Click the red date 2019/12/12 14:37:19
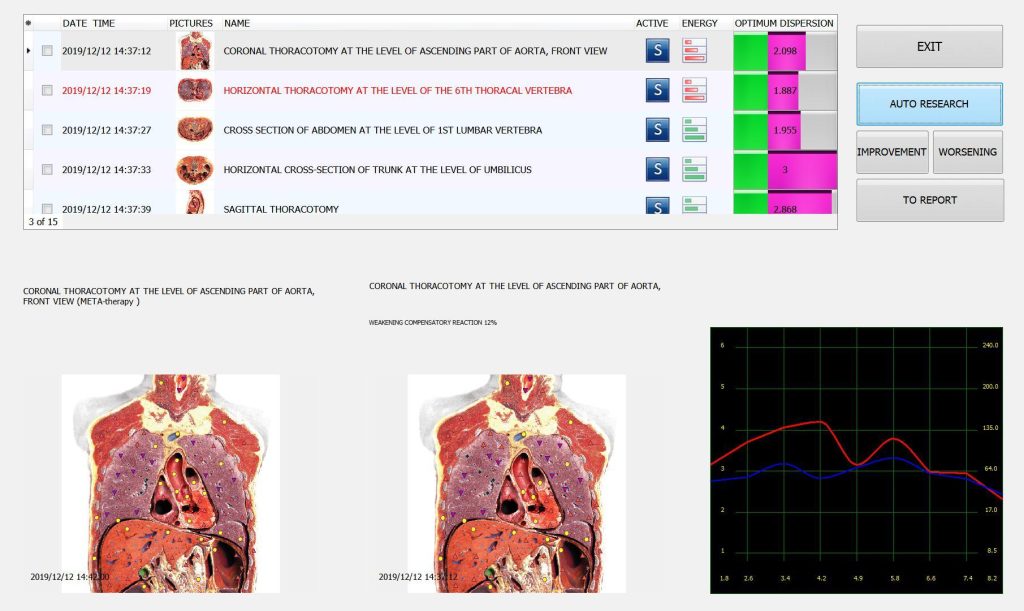 [106, 91]
